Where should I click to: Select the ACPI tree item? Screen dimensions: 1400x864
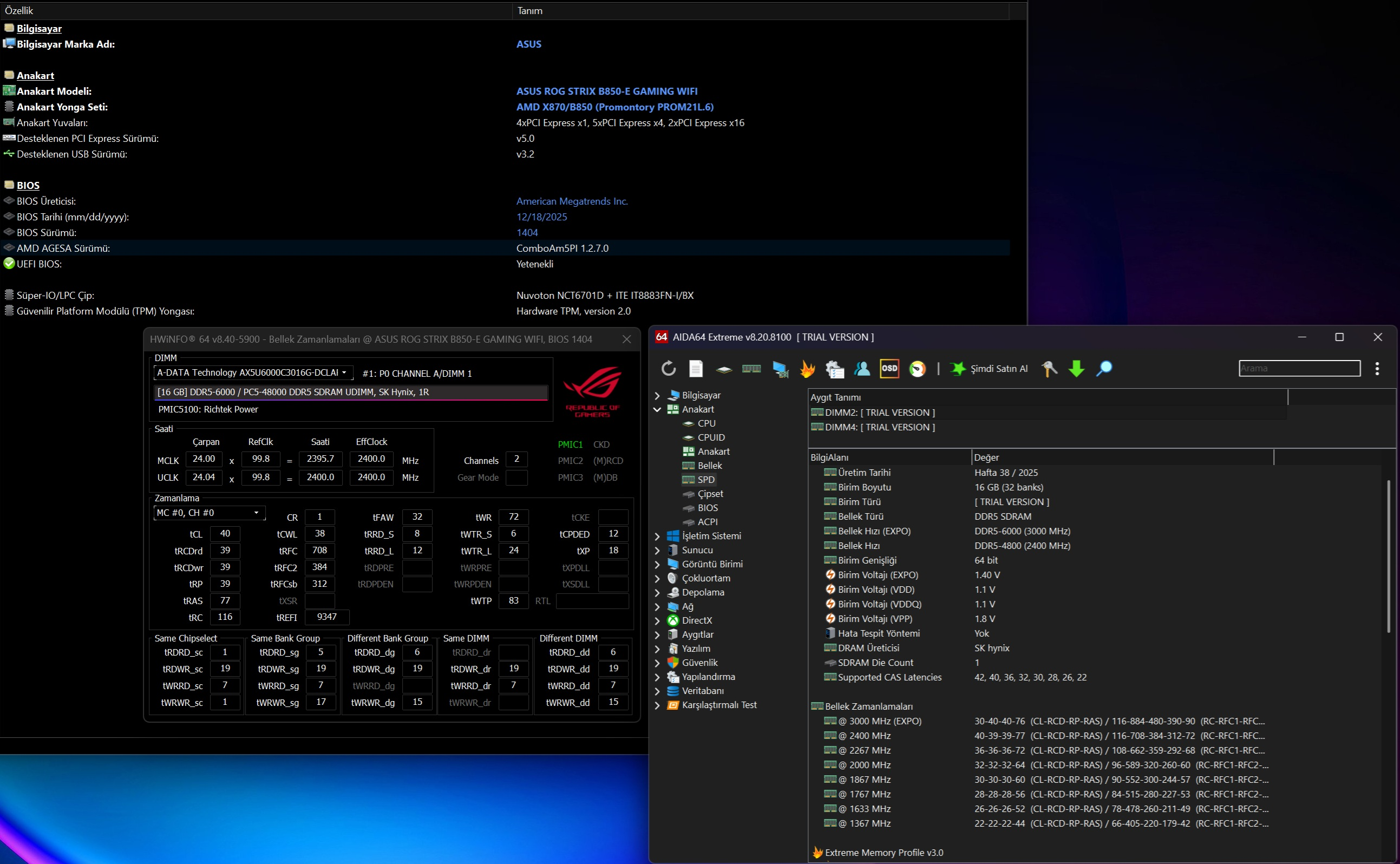point(708,522)
